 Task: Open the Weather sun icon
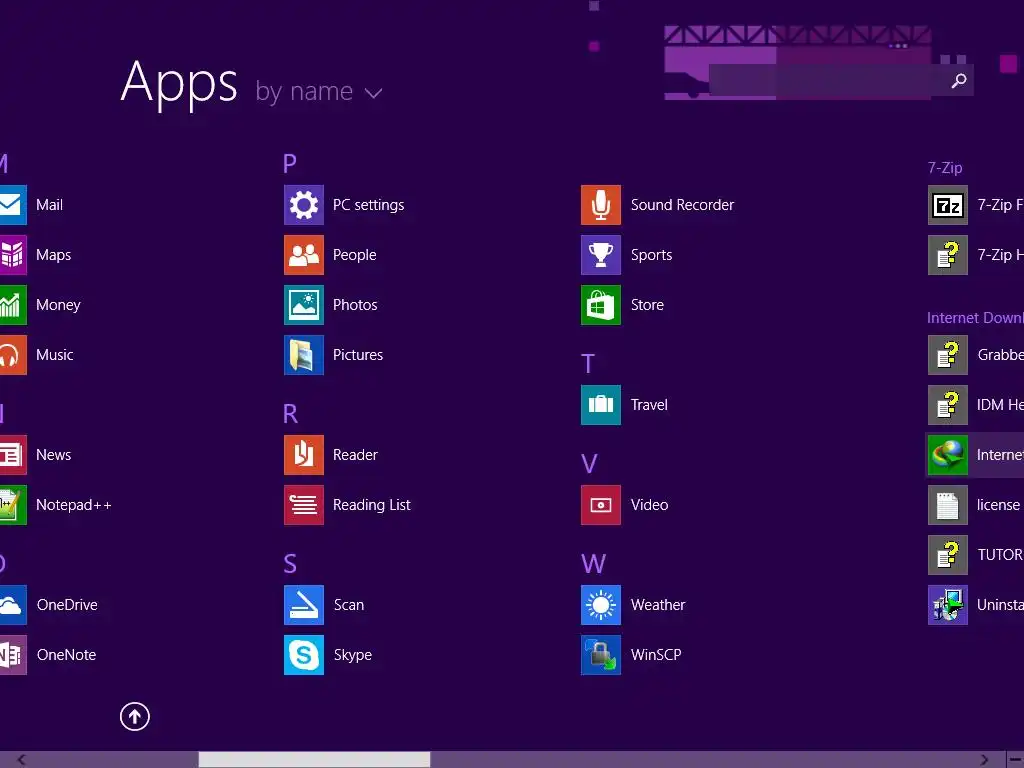(x=601, y=605)
